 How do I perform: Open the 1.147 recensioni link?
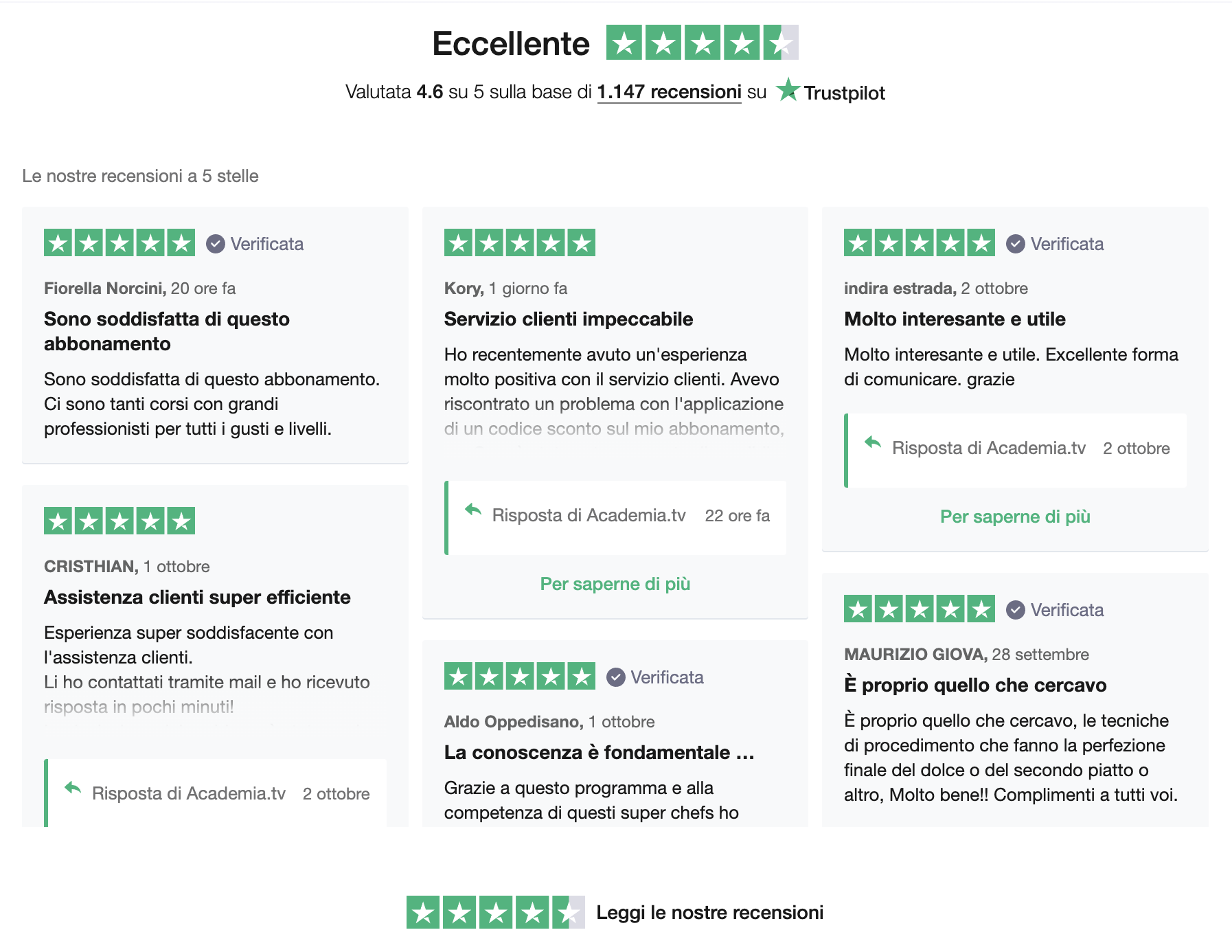tap(669, 92)
